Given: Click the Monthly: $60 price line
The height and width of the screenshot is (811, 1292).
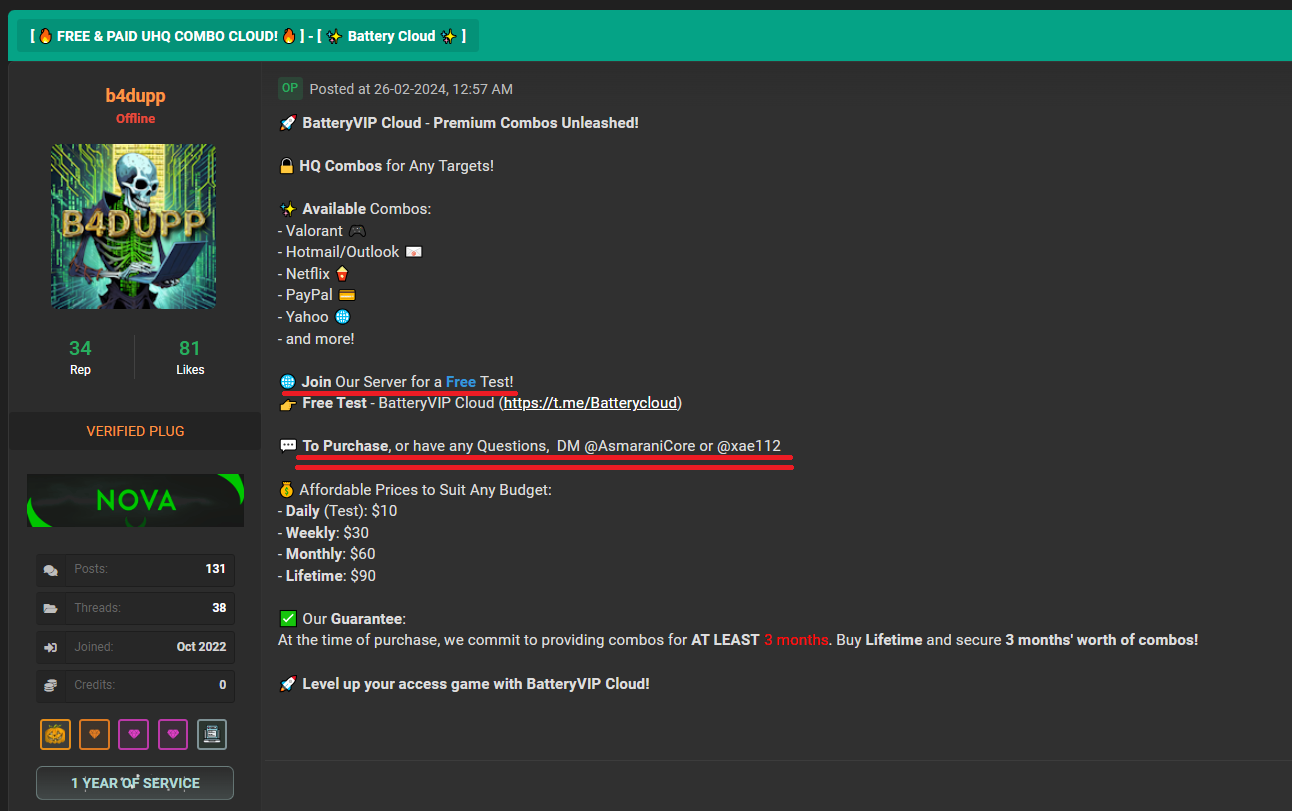Looking at the screenshot, I should pos(327,554).
